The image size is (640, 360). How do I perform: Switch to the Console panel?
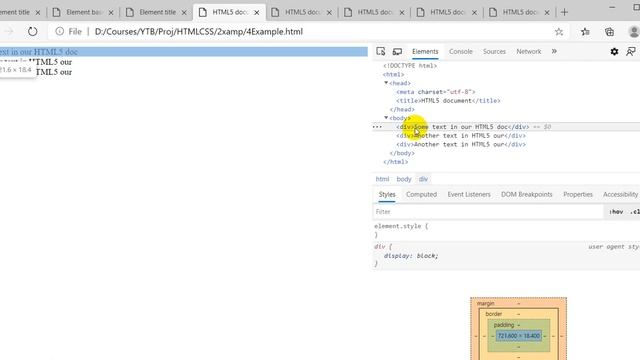(x=461, y=51)
